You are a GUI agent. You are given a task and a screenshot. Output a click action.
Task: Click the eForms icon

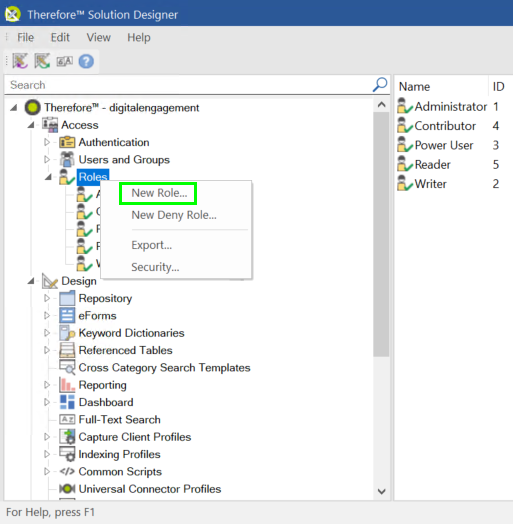(67, 315)
